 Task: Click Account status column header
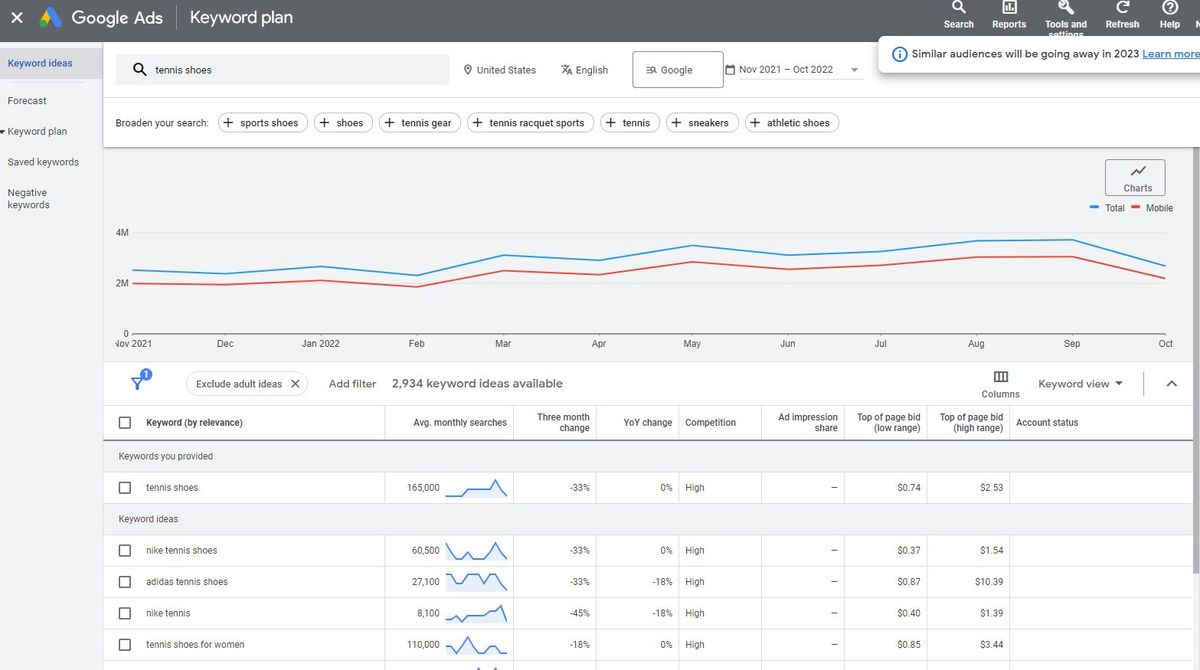tap(1047, 423)
